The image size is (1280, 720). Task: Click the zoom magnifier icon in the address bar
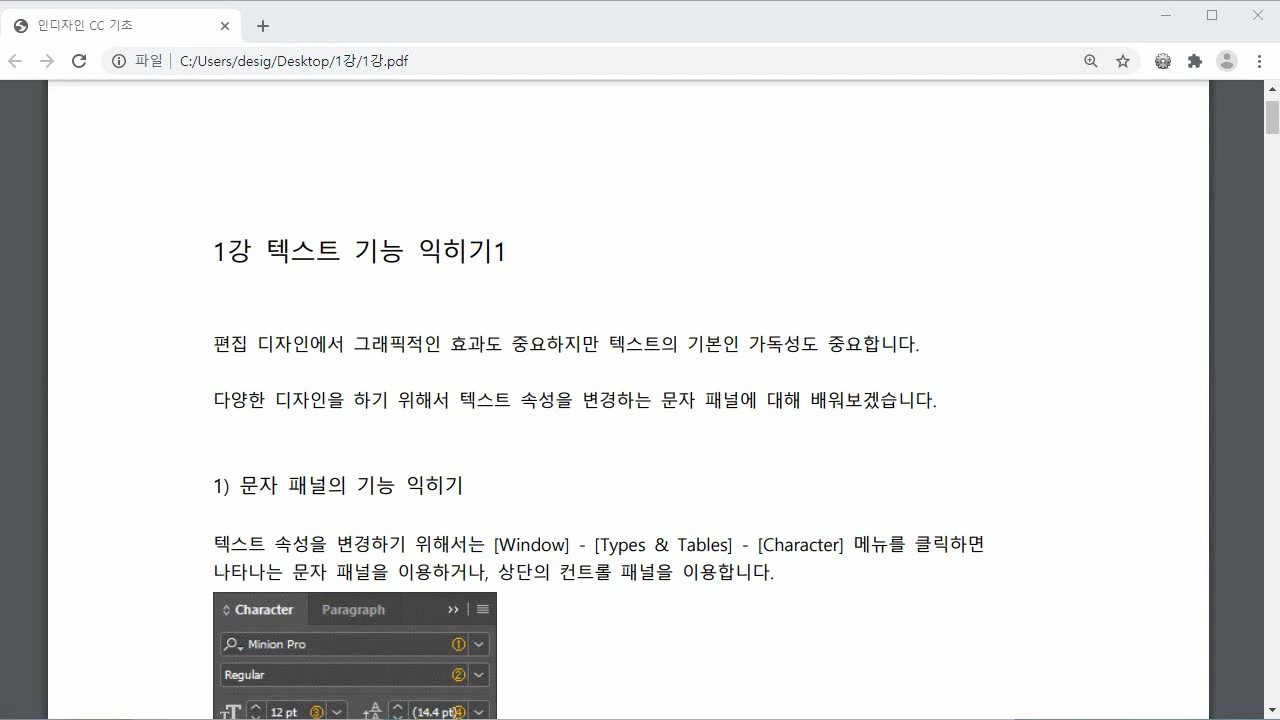point(1090,60)
